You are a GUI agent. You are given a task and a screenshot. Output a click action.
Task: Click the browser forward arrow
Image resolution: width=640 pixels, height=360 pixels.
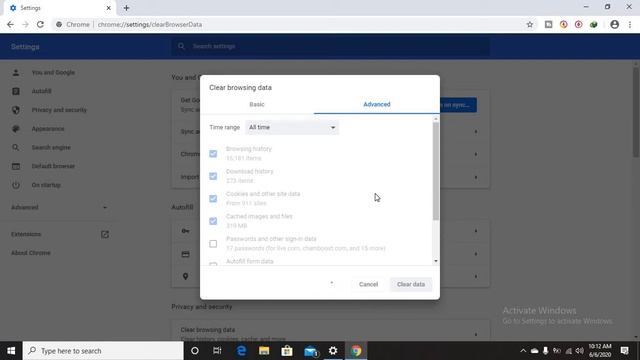(x=25, y=24)
